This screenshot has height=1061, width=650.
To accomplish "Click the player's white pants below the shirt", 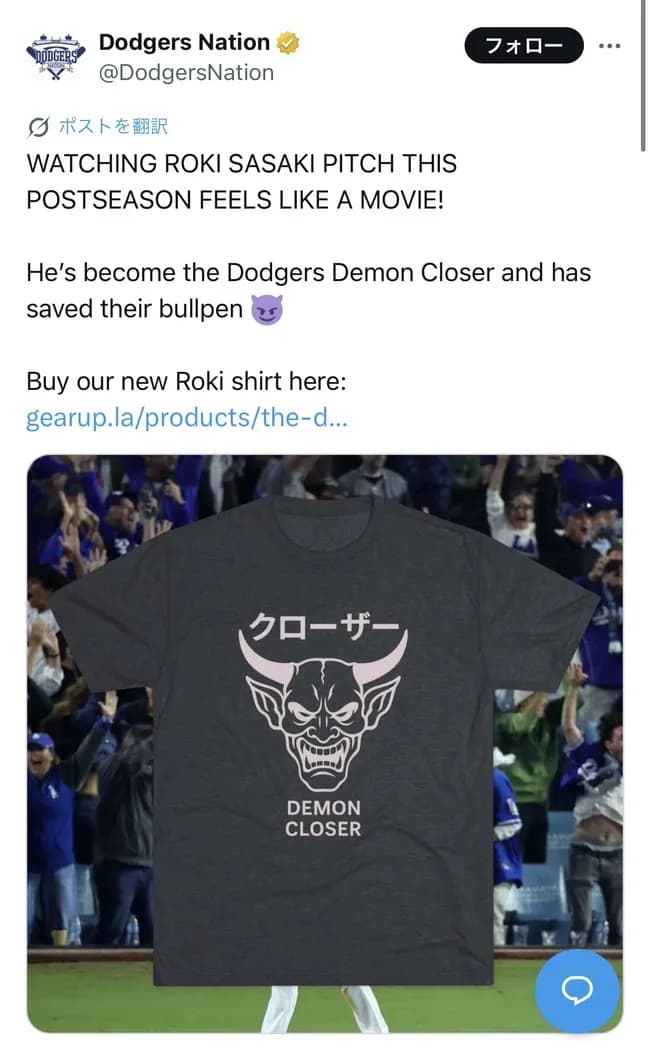I will point(323,1008).
